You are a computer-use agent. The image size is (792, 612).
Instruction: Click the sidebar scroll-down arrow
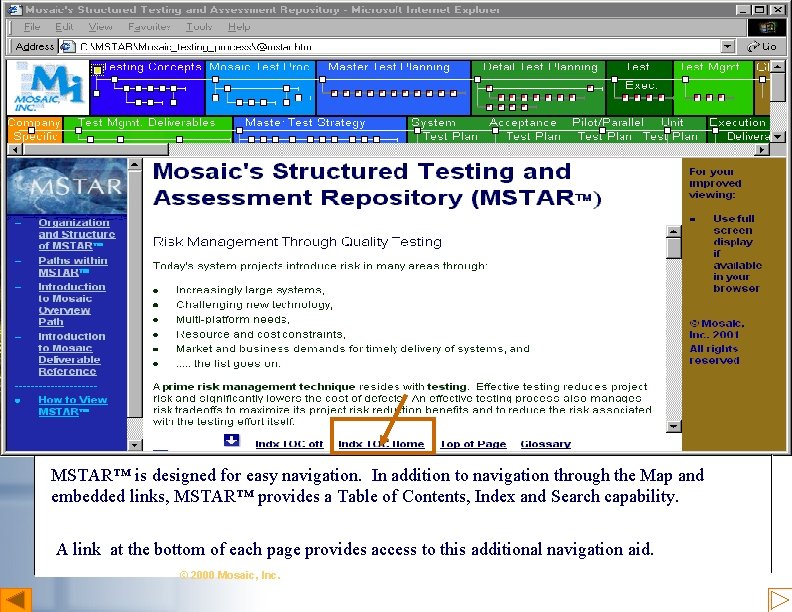tap(134, 445)
